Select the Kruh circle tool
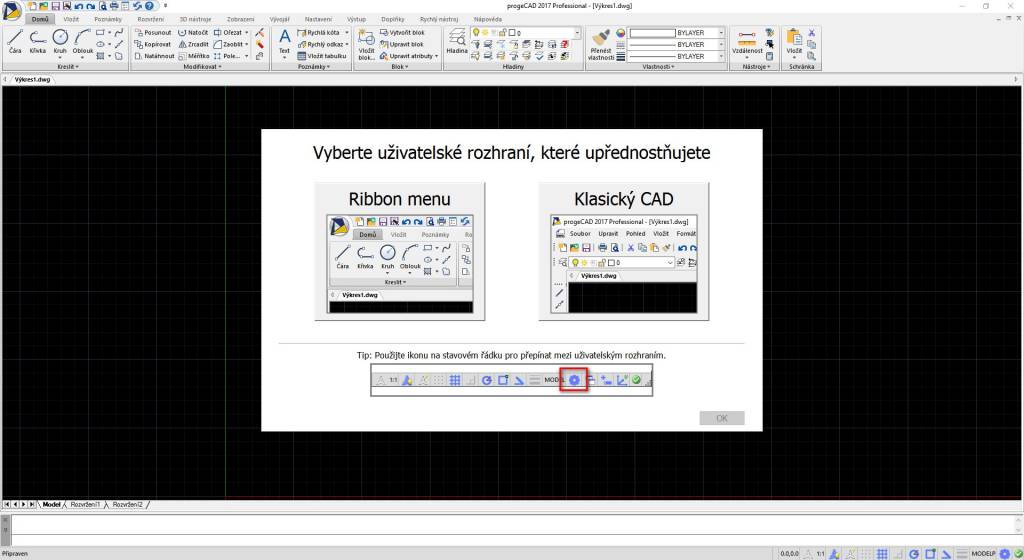Viewport: 1024px width, 560px height. 60,42
